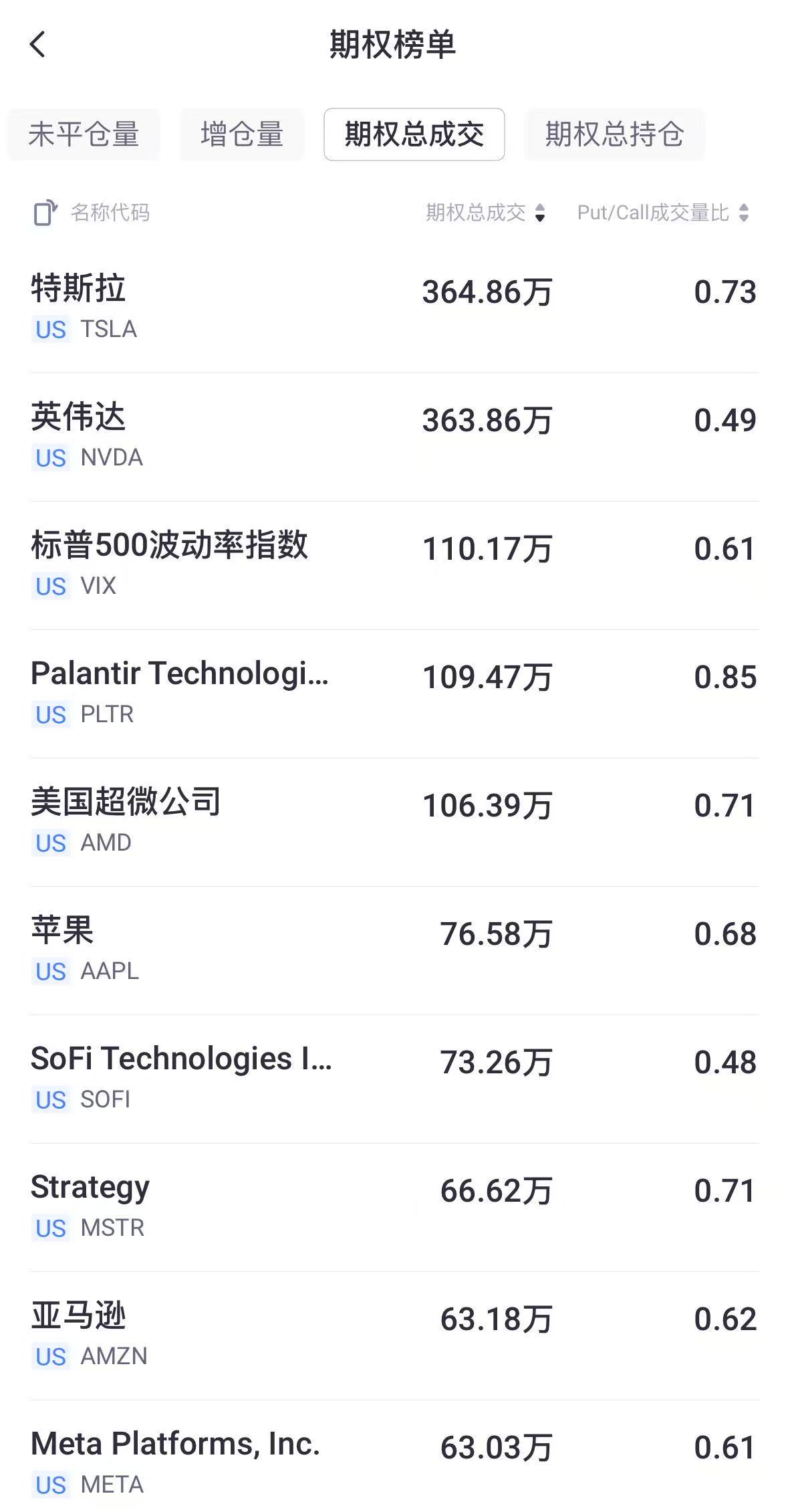Tap the 美国超微公司 AMD row

coord(394,821)
